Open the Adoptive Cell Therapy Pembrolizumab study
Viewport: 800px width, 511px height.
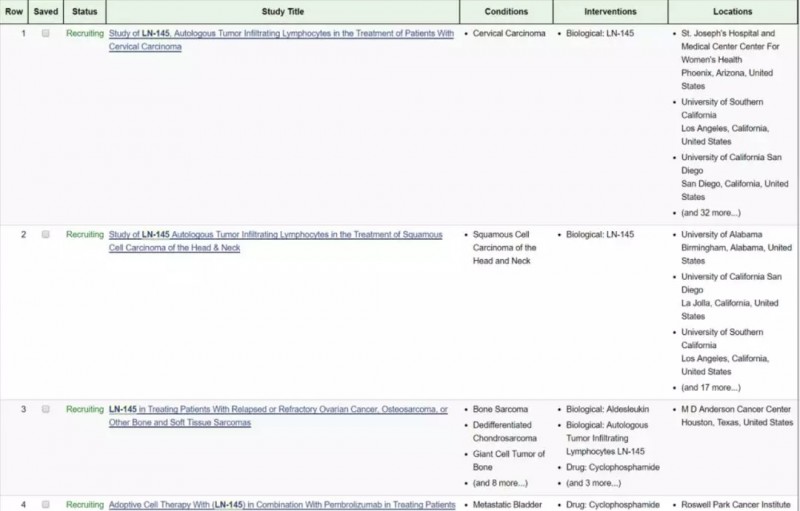(x=282, y=504)
